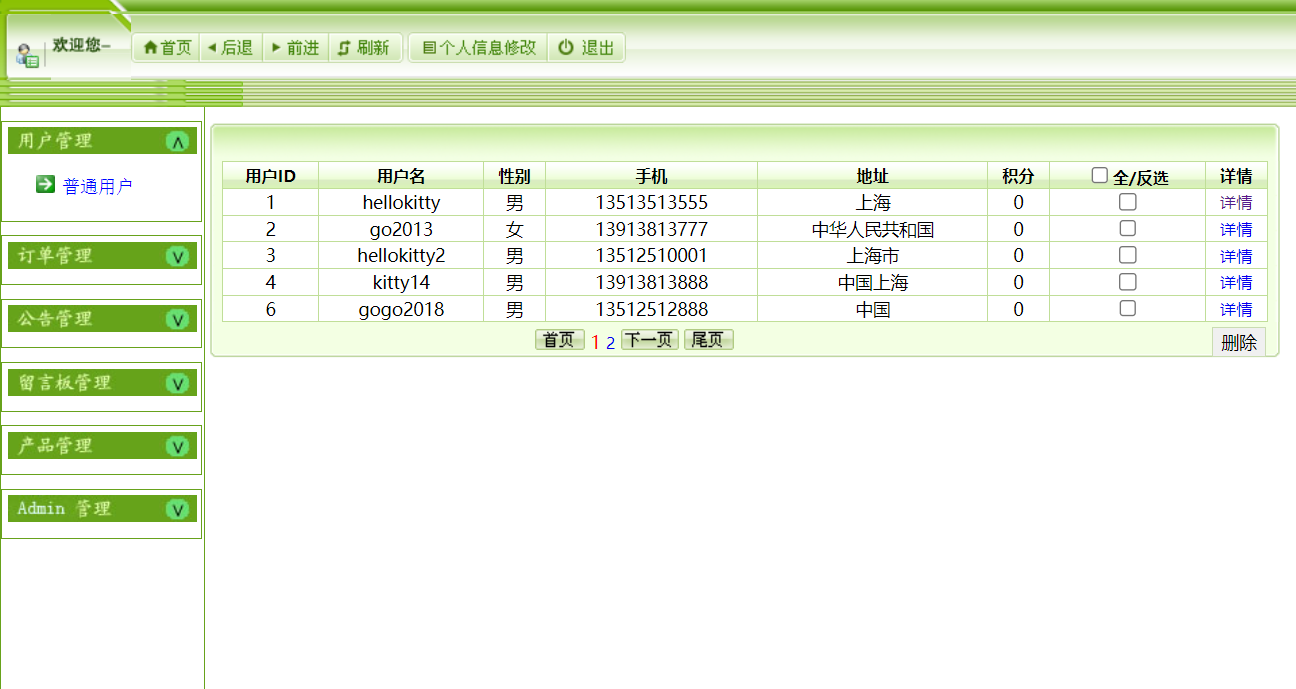Click phone number 13512510001
The width and height of the screenshot is (1296, 689).
tap(651, 256)
